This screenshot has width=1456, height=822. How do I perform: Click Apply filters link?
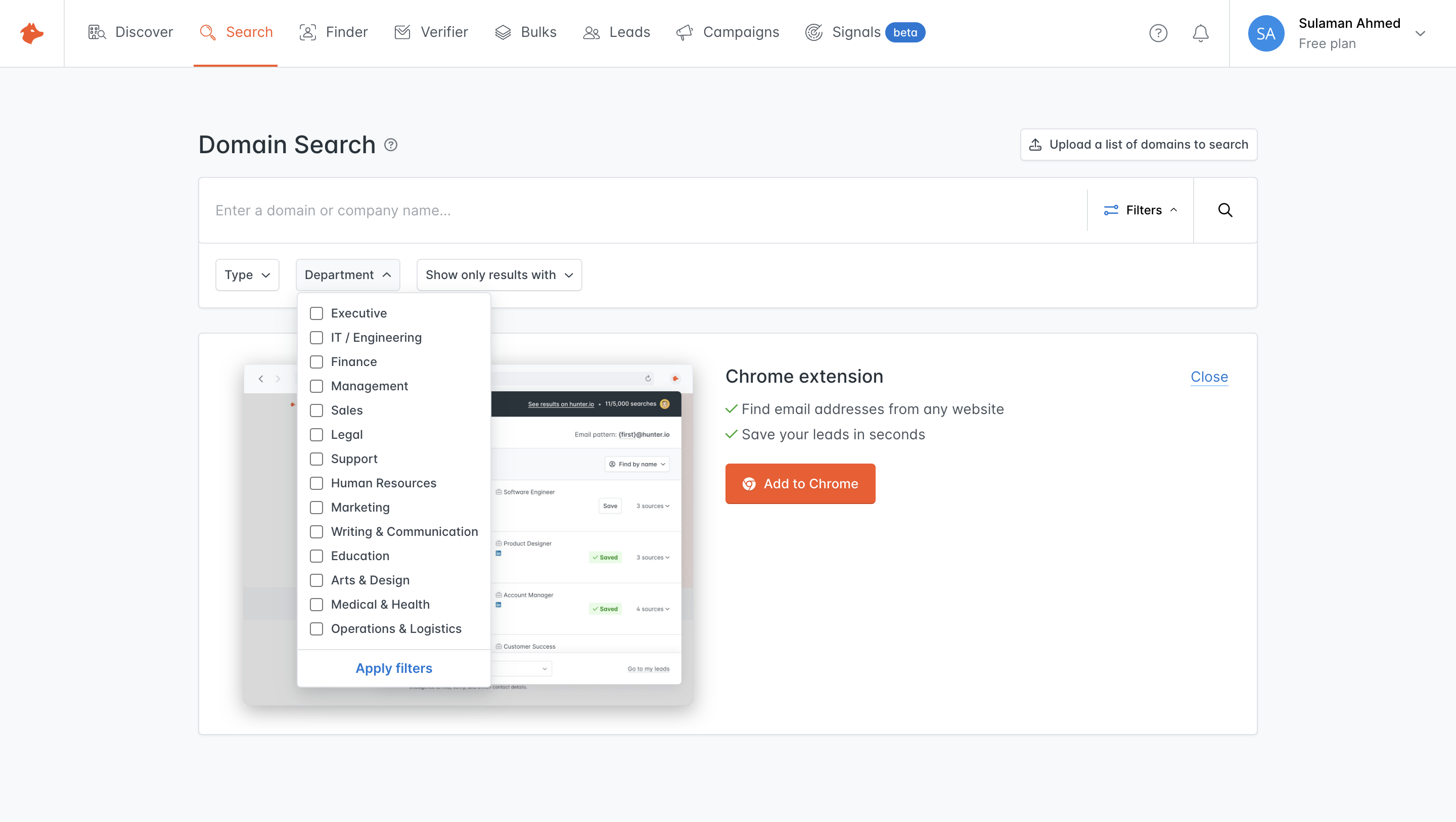[x=393, y=668]
